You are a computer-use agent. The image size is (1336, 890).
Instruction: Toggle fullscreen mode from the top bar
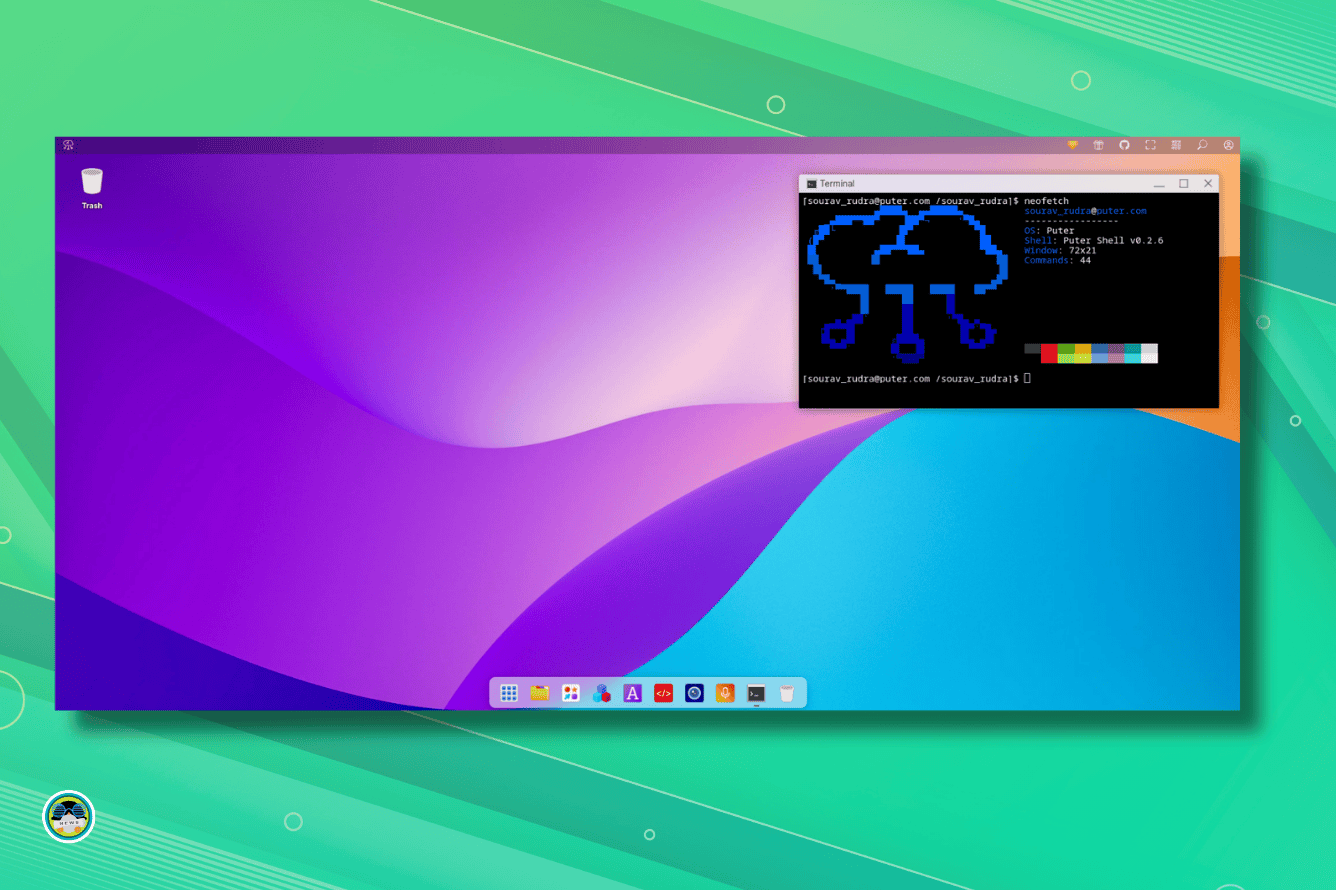click(1150, 145)
